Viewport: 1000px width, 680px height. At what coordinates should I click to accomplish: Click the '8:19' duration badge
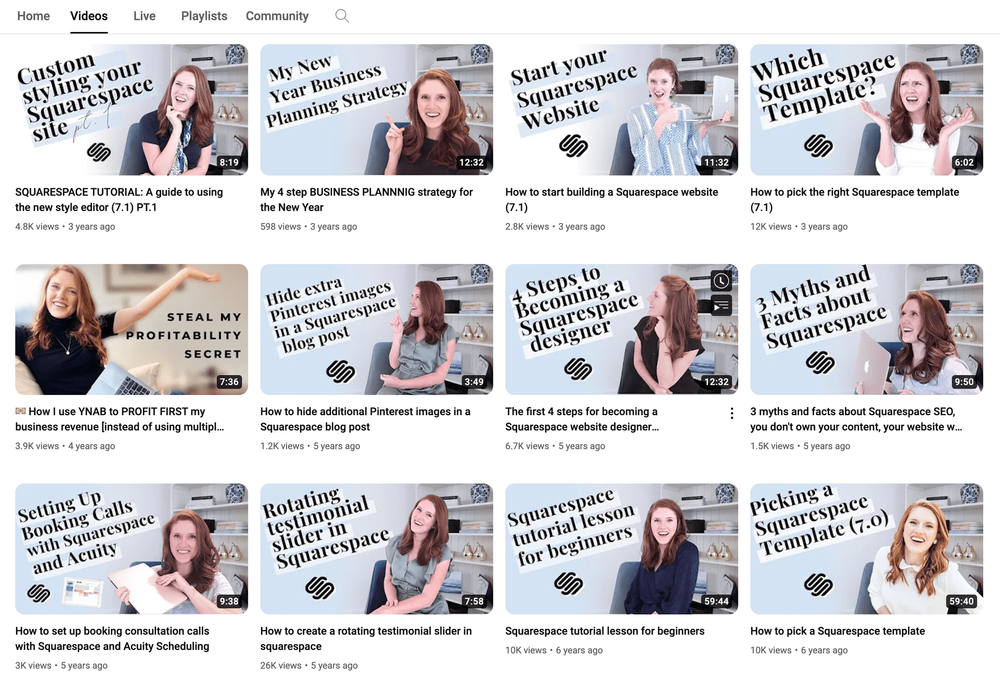229,163
